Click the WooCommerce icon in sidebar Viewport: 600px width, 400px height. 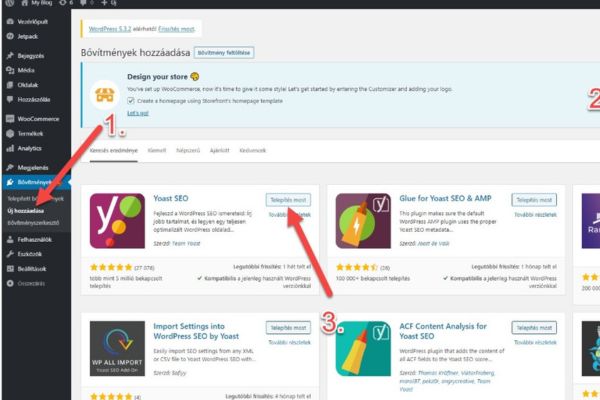[10, 119]
